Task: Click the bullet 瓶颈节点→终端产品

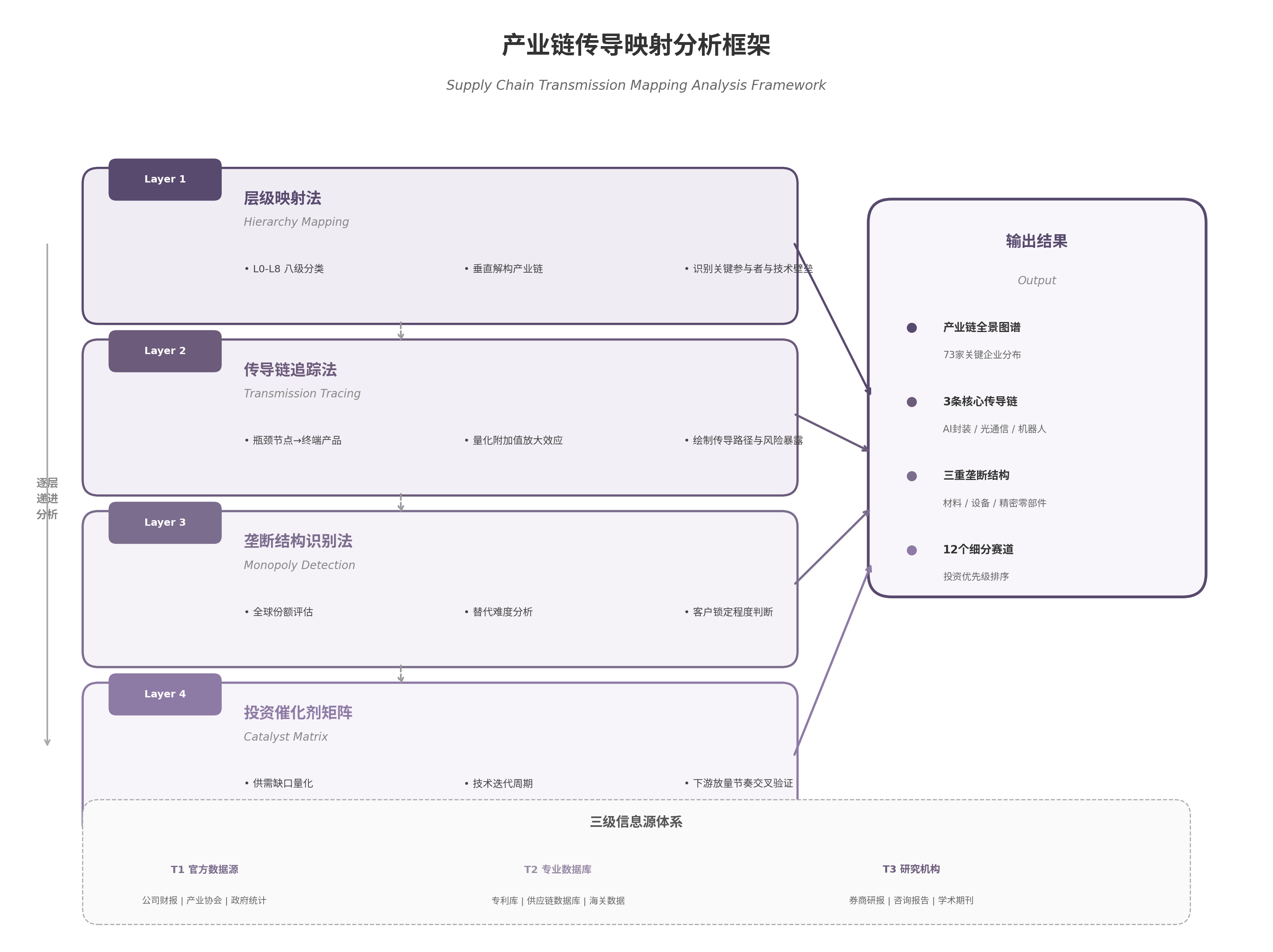Action: coord(292,440)
